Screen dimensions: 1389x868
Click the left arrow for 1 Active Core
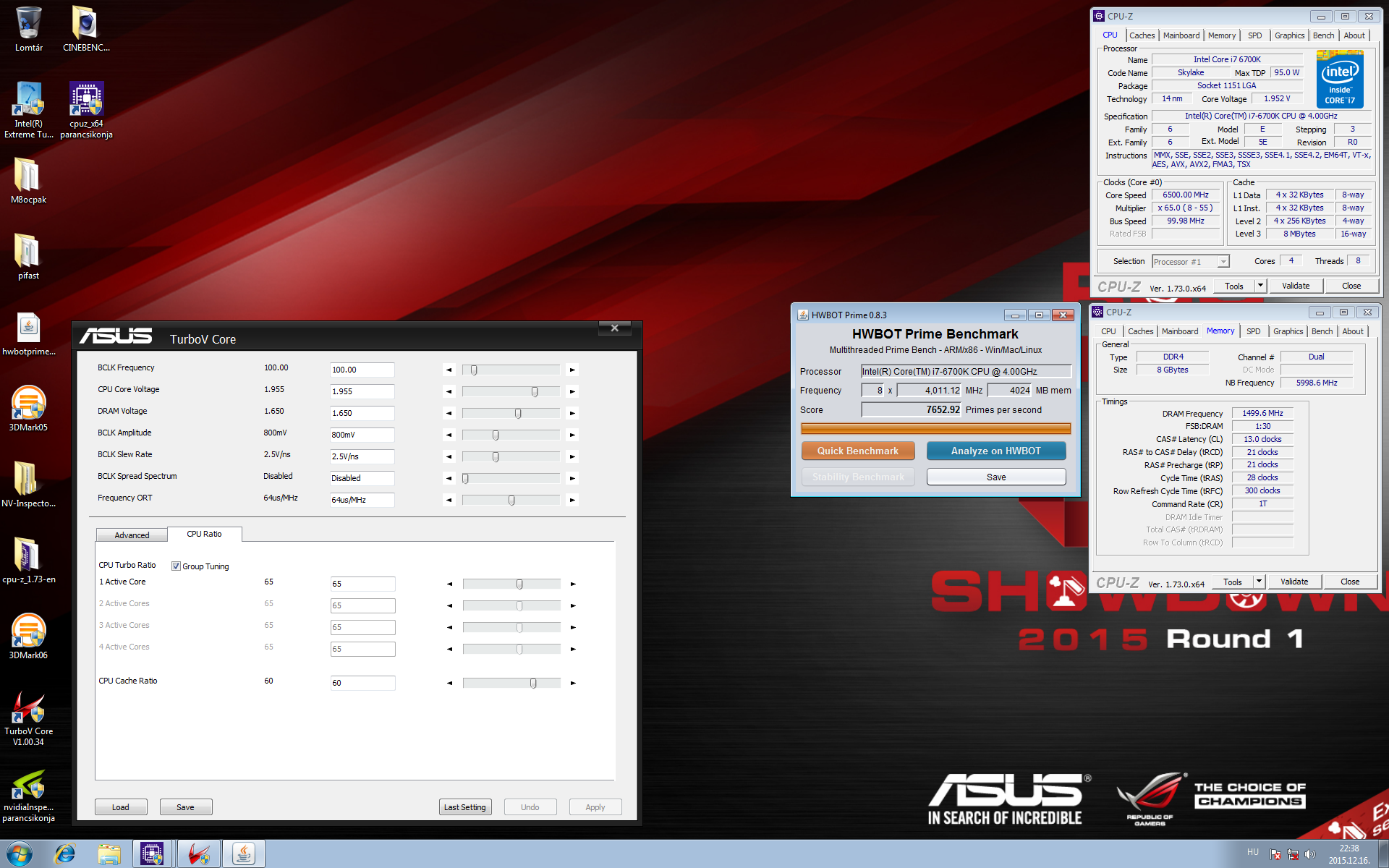coord(450,584)
